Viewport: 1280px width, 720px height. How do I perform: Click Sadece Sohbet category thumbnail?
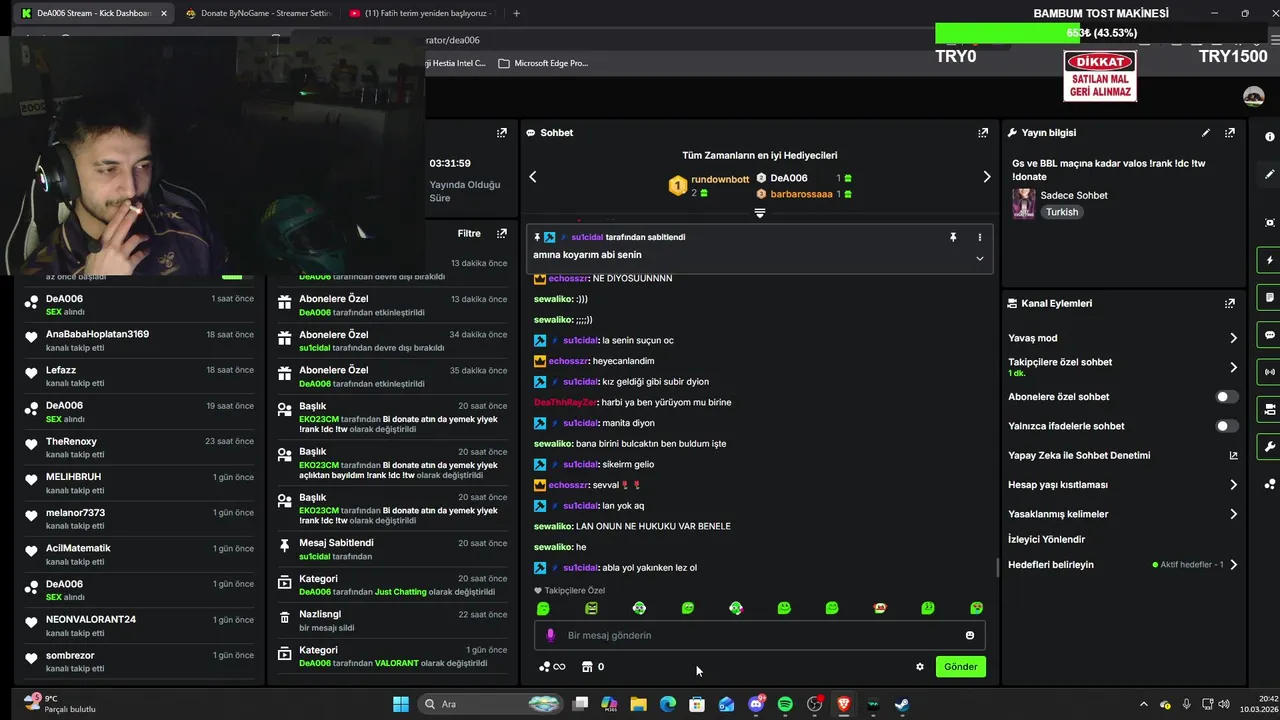(1023, 203)
